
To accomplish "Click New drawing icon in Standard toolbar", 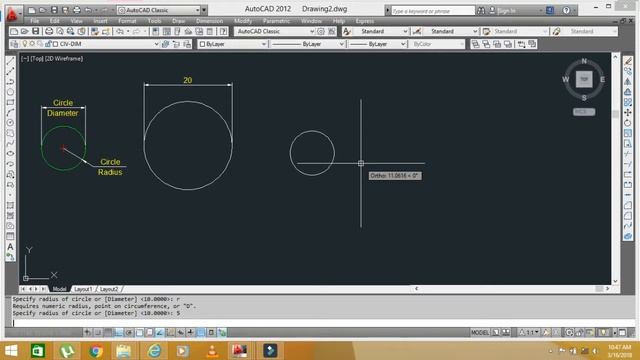I will 14,31.
